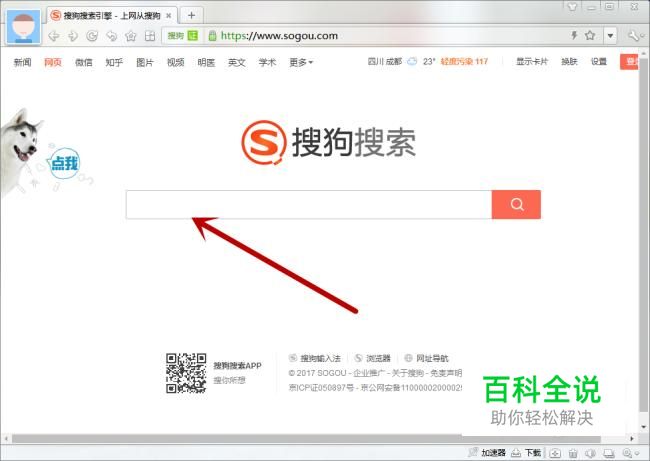The width and height of the screenshot is (650, 461).
Task: Click the red magnifier search button
Action: 517,204
